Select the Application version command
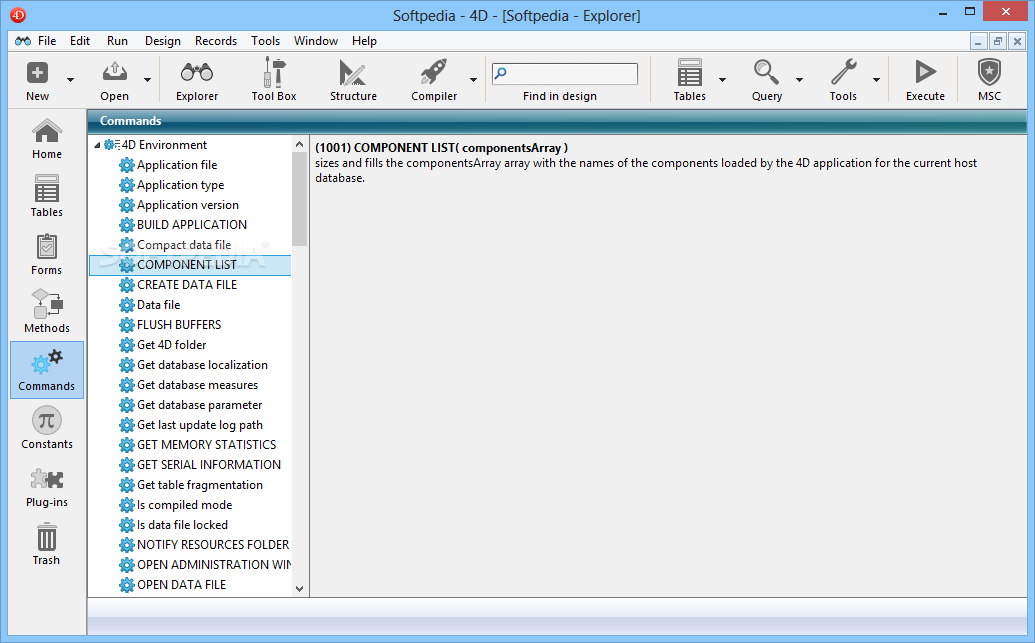 tap(187, 205)
